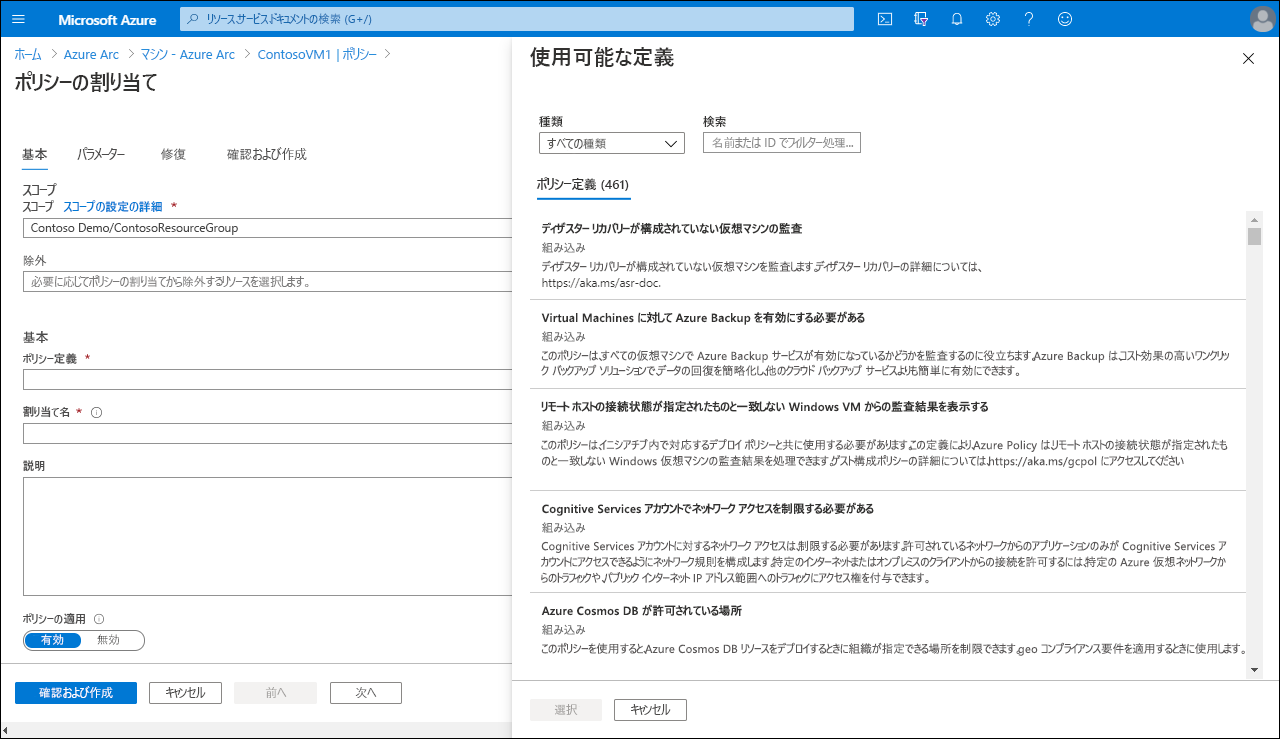Open the hamburger portal menu
This screenshot has height=739, width=1280.
click(x=17, y=19)
